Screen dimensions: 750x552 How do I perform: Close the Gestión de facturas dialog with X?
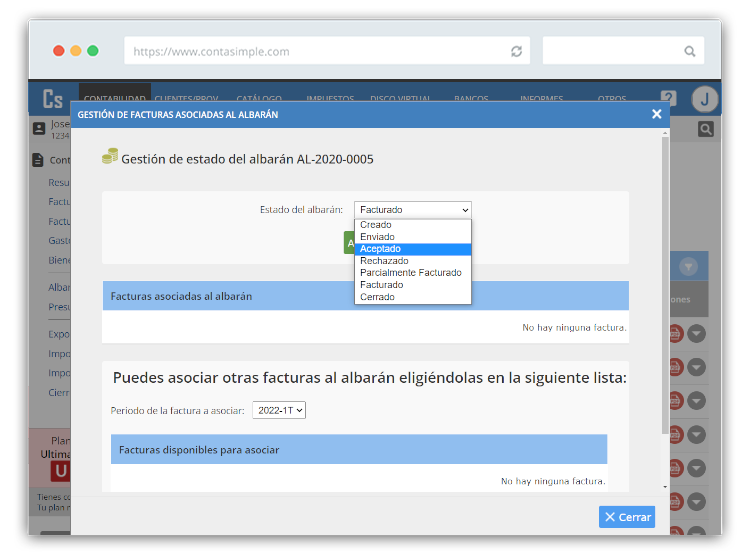pyautogui.click(x=656, y=114)
